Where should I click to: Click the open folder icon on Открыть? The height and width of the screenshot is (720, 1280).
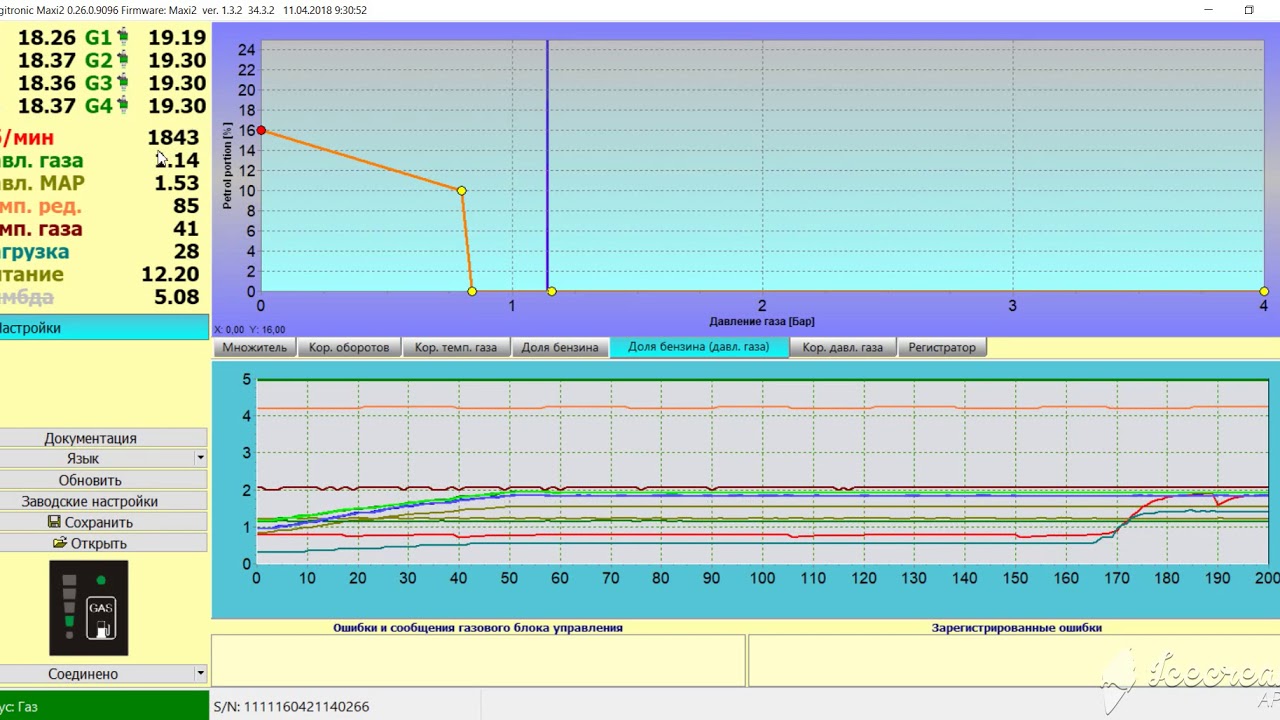[x=60, y=543]
